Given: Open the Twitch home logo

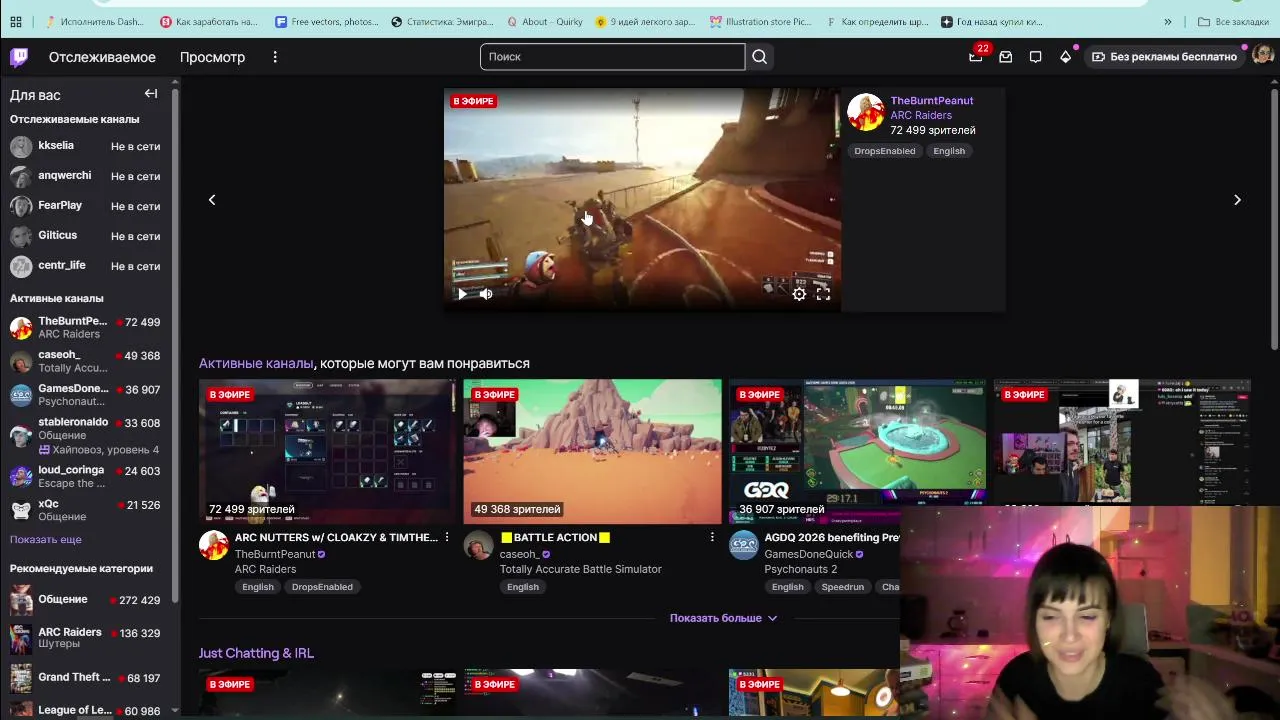Looking at the screenshot, I should click(20, 57).
